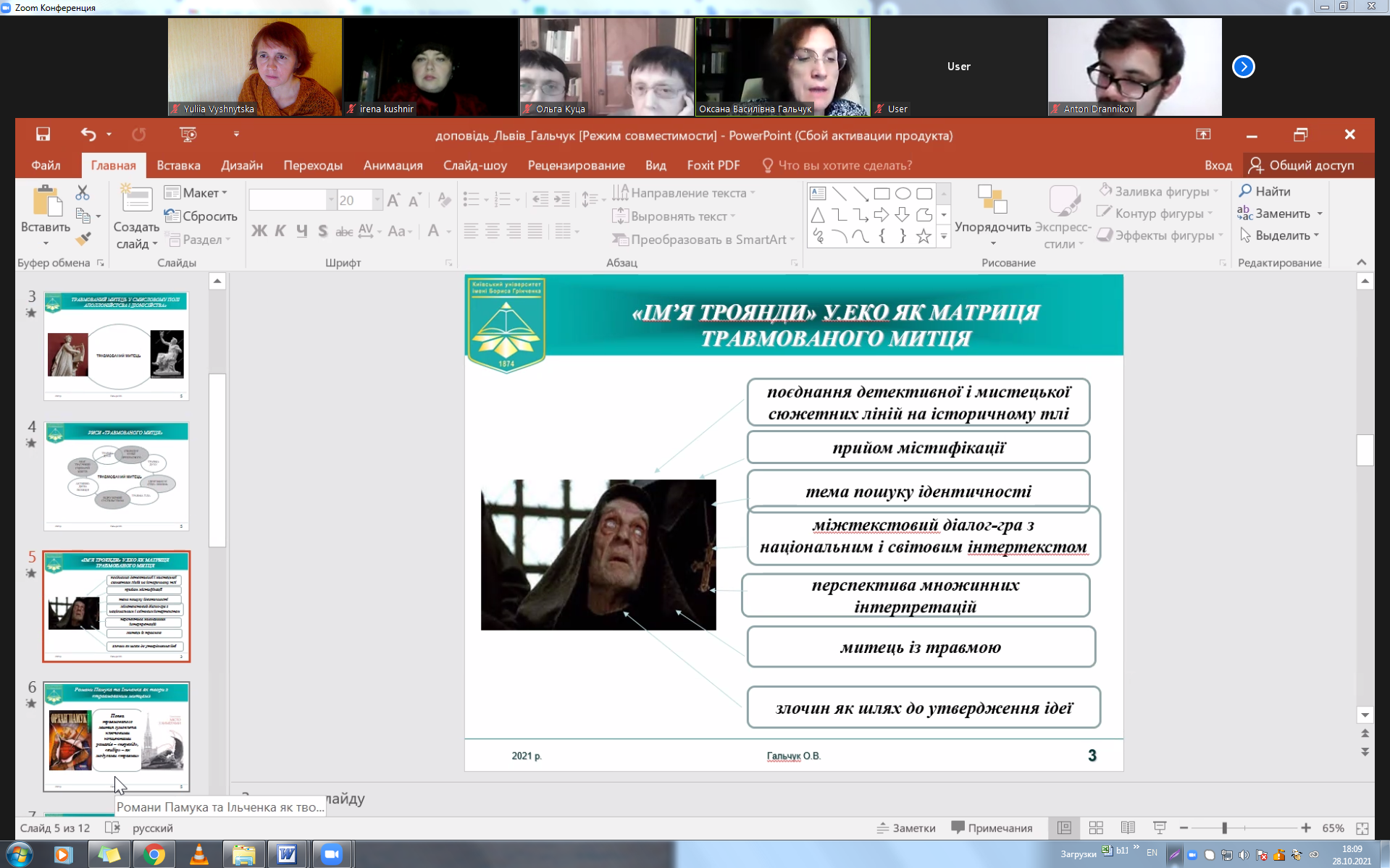
Task: Open the font size dropdown
Action: tap(377, 200)
